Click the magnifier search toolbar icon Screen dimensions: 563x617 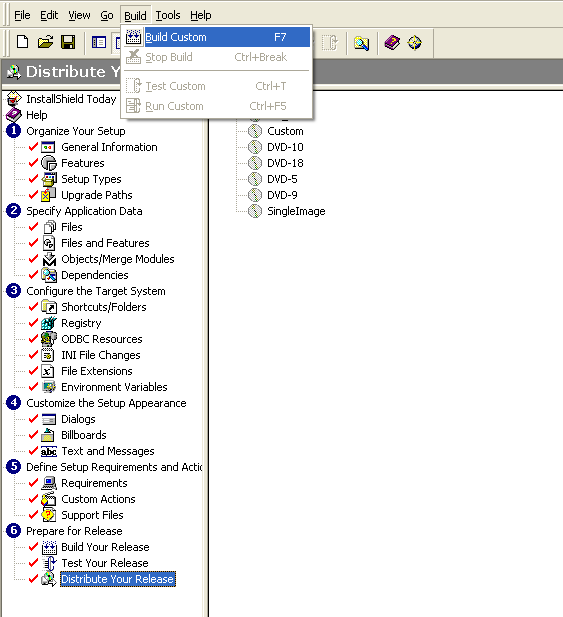(361, 42)
